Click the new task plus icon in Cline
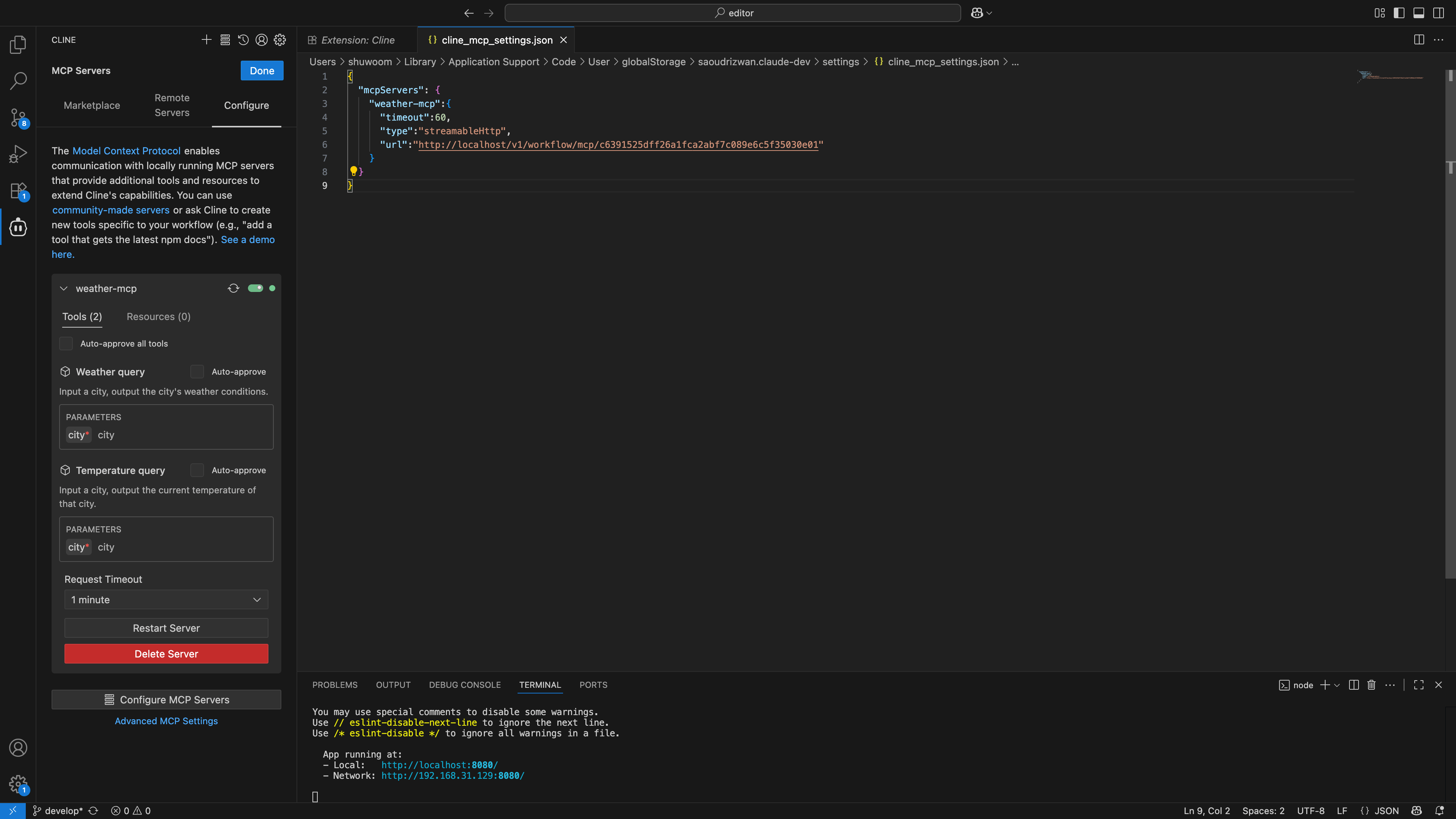The image size is (1456, 819). point(206,39)
